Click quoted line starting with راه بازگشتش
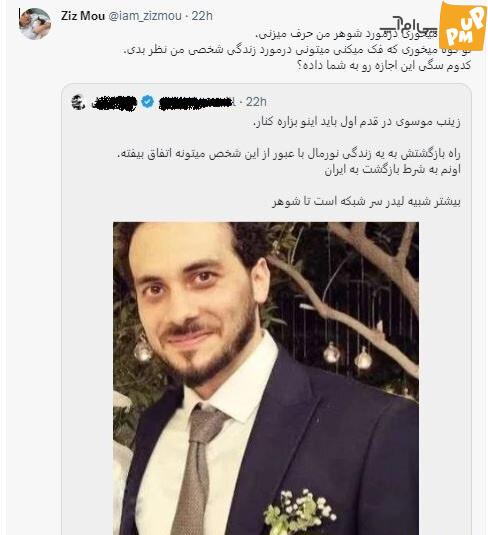Viewport: 488px width, 535px height. pyautogui.click(x=289, y=154)
